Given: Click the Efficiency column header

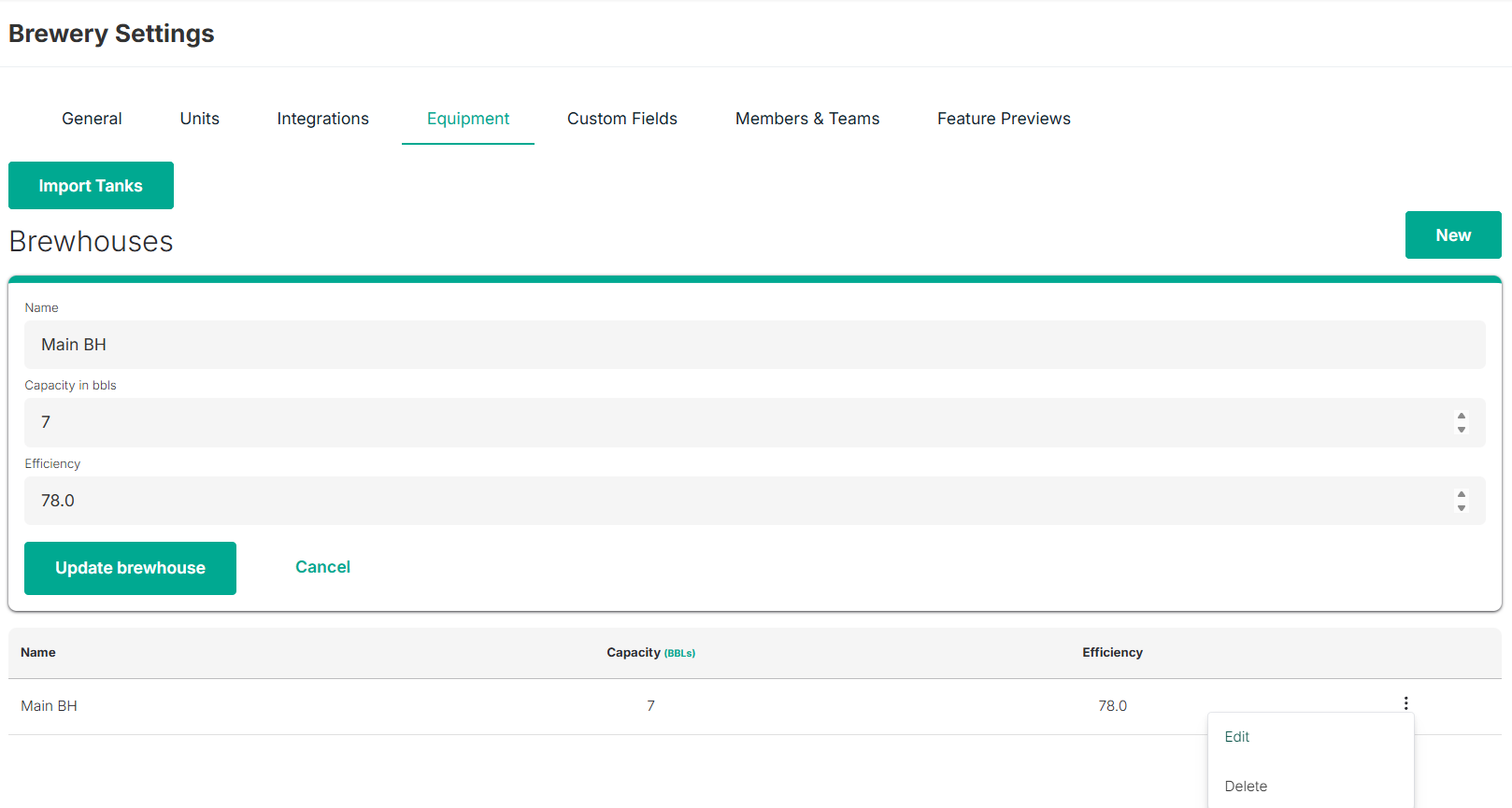Looking at the screenshot, I should click(x=1112, y=653).
